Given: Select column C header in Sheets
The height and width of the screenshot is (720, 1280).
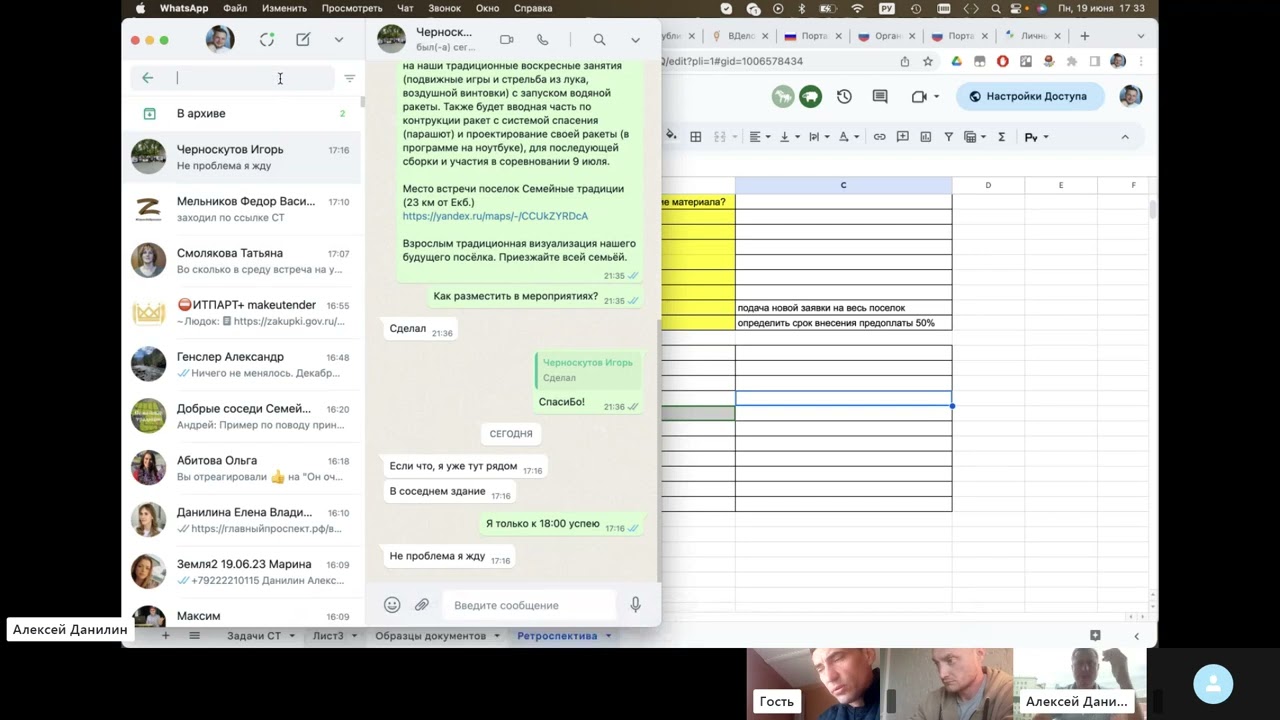Looking at the screenshot, I should tap(843, 185).
